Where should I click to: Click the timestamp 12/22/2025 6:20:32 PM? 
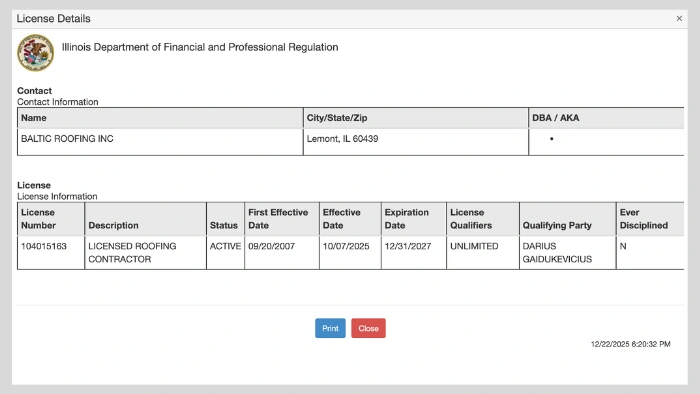click(630, 344)
